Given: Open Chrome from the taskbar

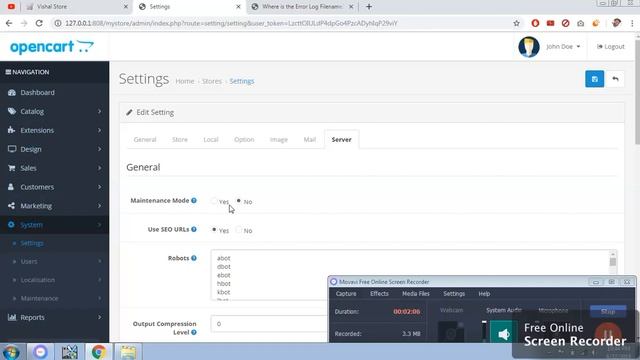Looking at the screenshot, I should click(98, 352).
